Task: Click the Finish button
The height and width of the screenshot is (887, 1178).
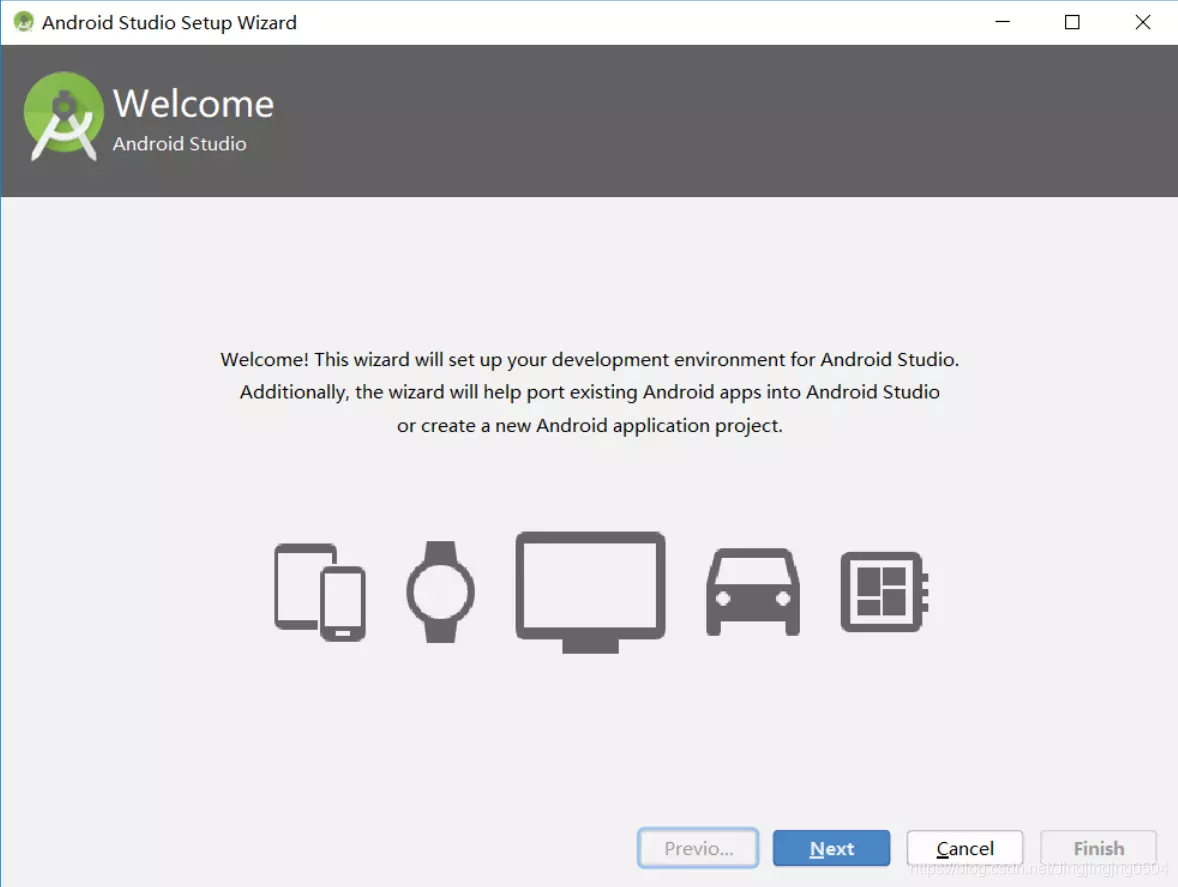Action: point(1098,849)
